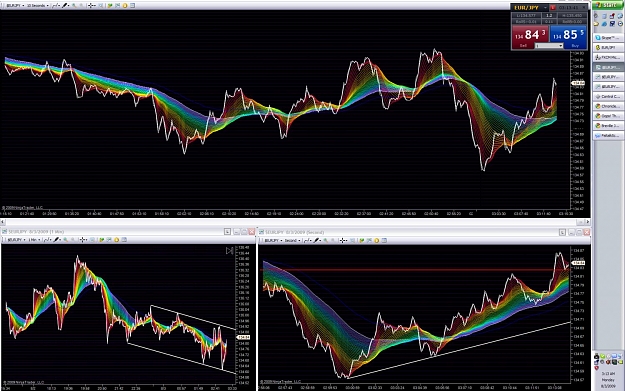The image size is (625, 391).
Task: Select the drawing pen tool in top chart toolbar
Action: [65, 6]
